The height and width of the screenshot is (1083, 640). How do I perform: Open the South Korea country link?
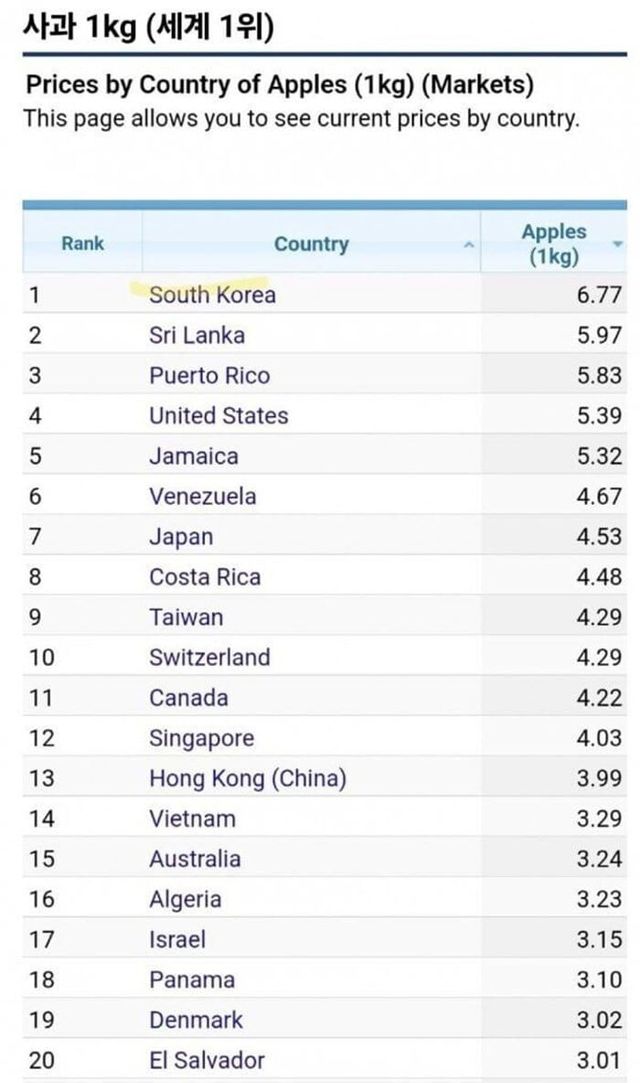(212, 295)
